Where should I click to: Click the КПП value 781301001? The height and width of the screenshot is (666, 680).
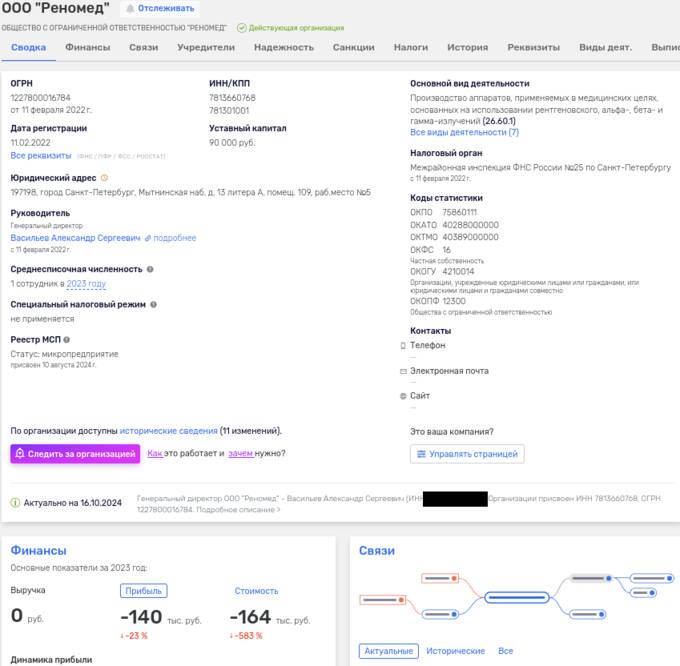(x=229, y=111)
